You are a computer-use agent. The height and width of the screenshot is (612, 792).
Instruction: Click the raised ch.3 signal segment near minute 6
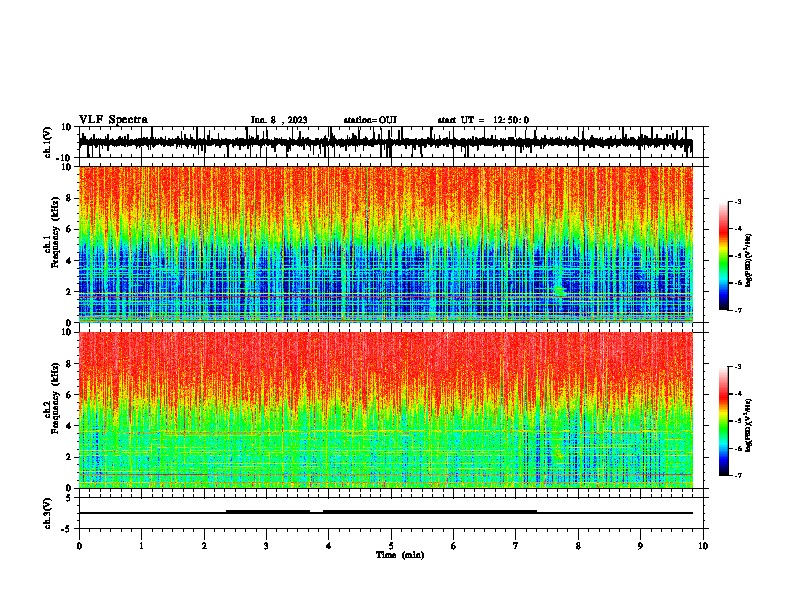[x=430, y=512]
